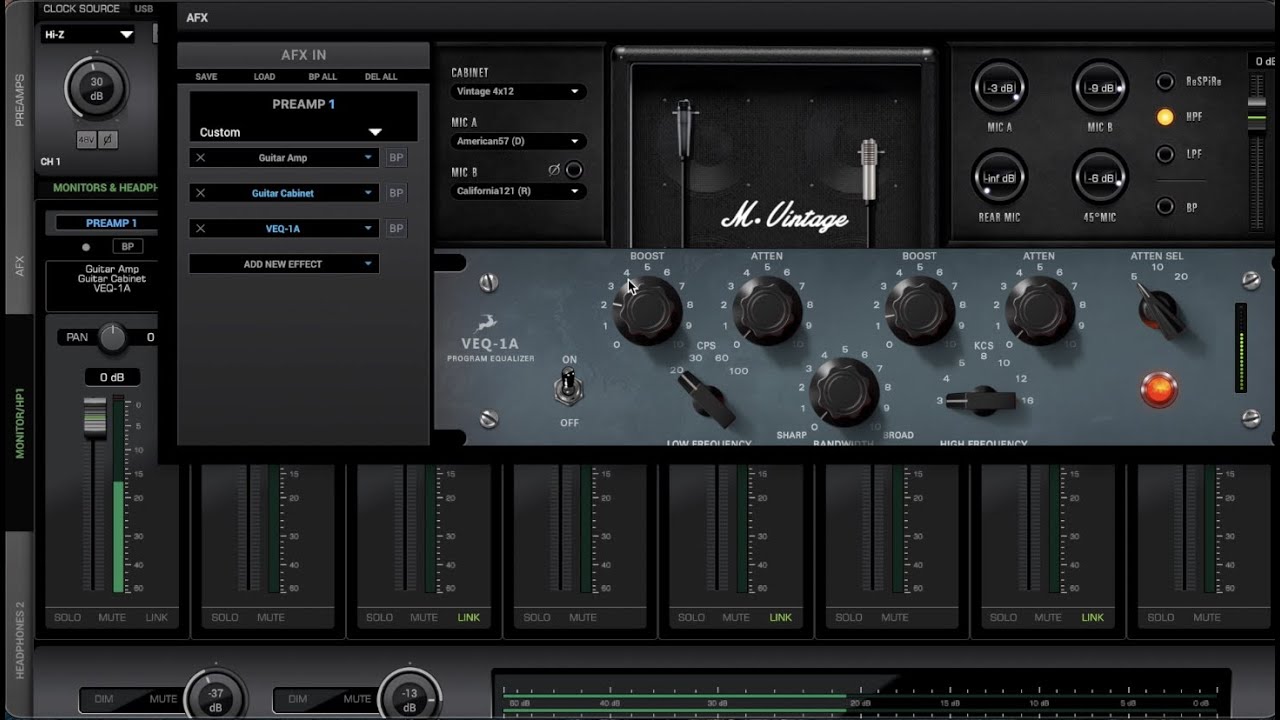The width and height of the screenshot is (1280, 720).
Task: Select the cabinet BP radio button
Action: [1165, 207]
